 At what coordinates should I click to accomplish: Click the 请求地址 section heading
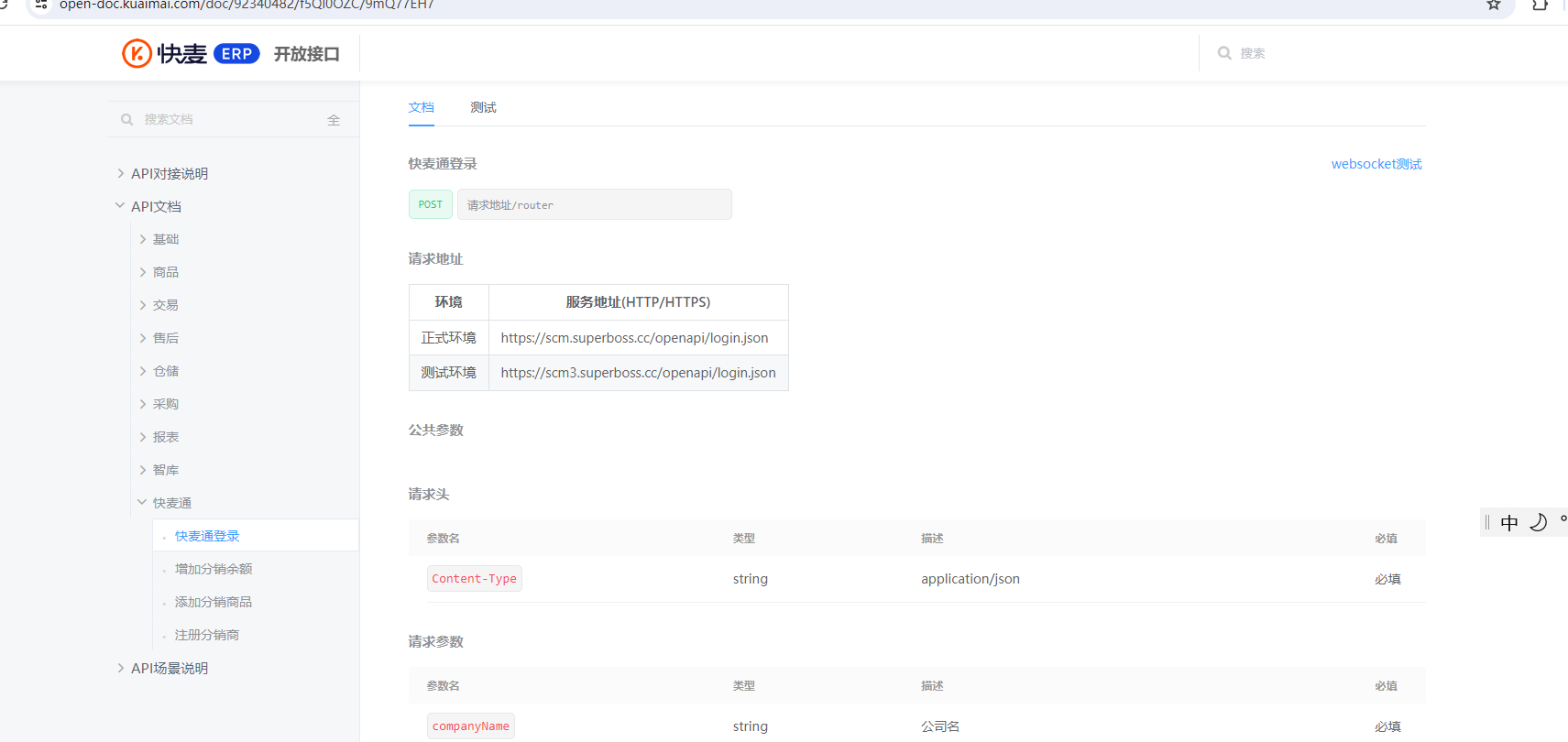(436, 259)
